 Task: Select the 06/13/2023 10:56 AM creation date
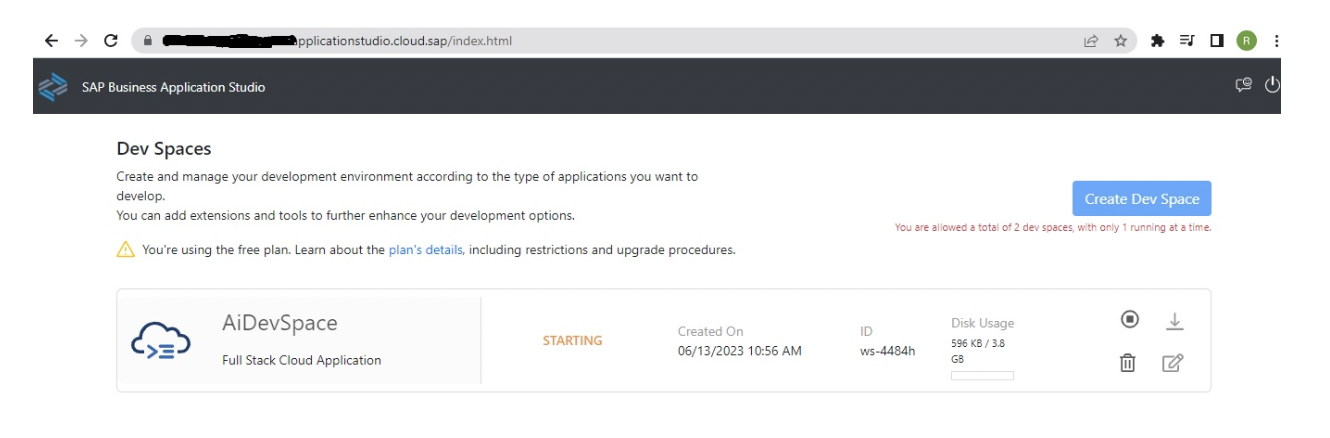tap(739, 351)
